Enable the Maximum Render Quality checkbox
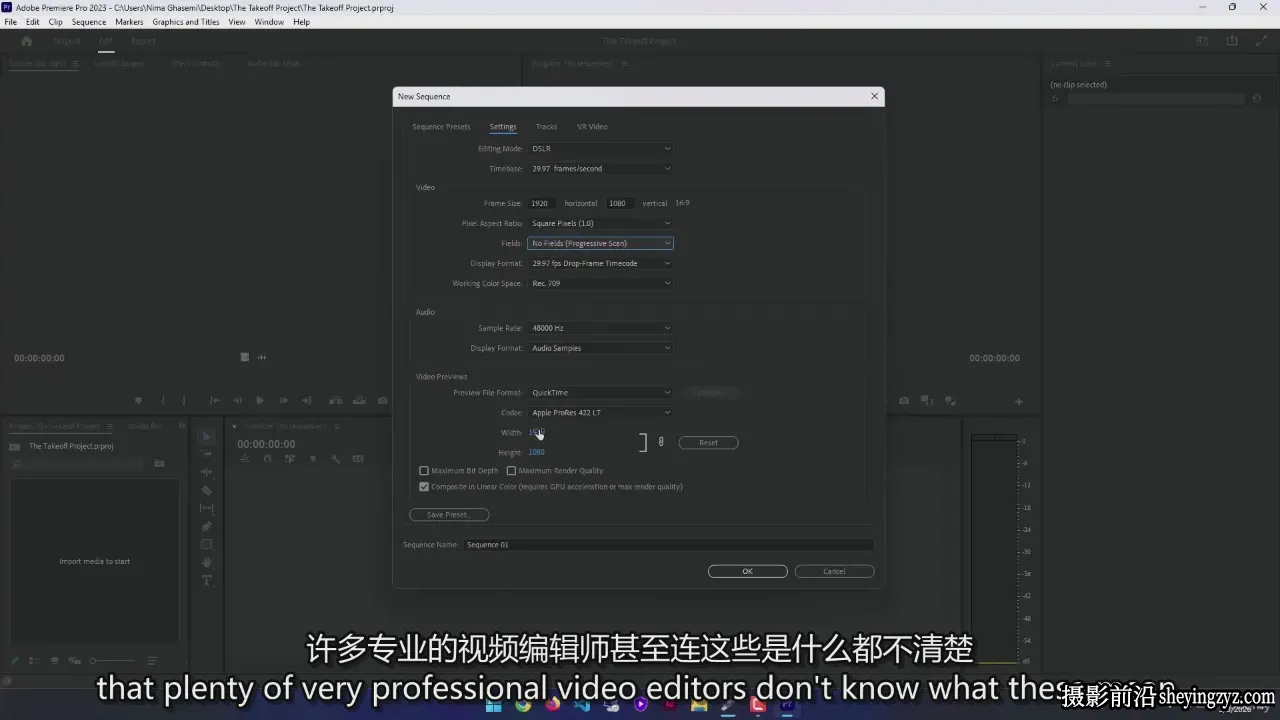Viewport: 1280px width, 720px height. pos(511,471)
